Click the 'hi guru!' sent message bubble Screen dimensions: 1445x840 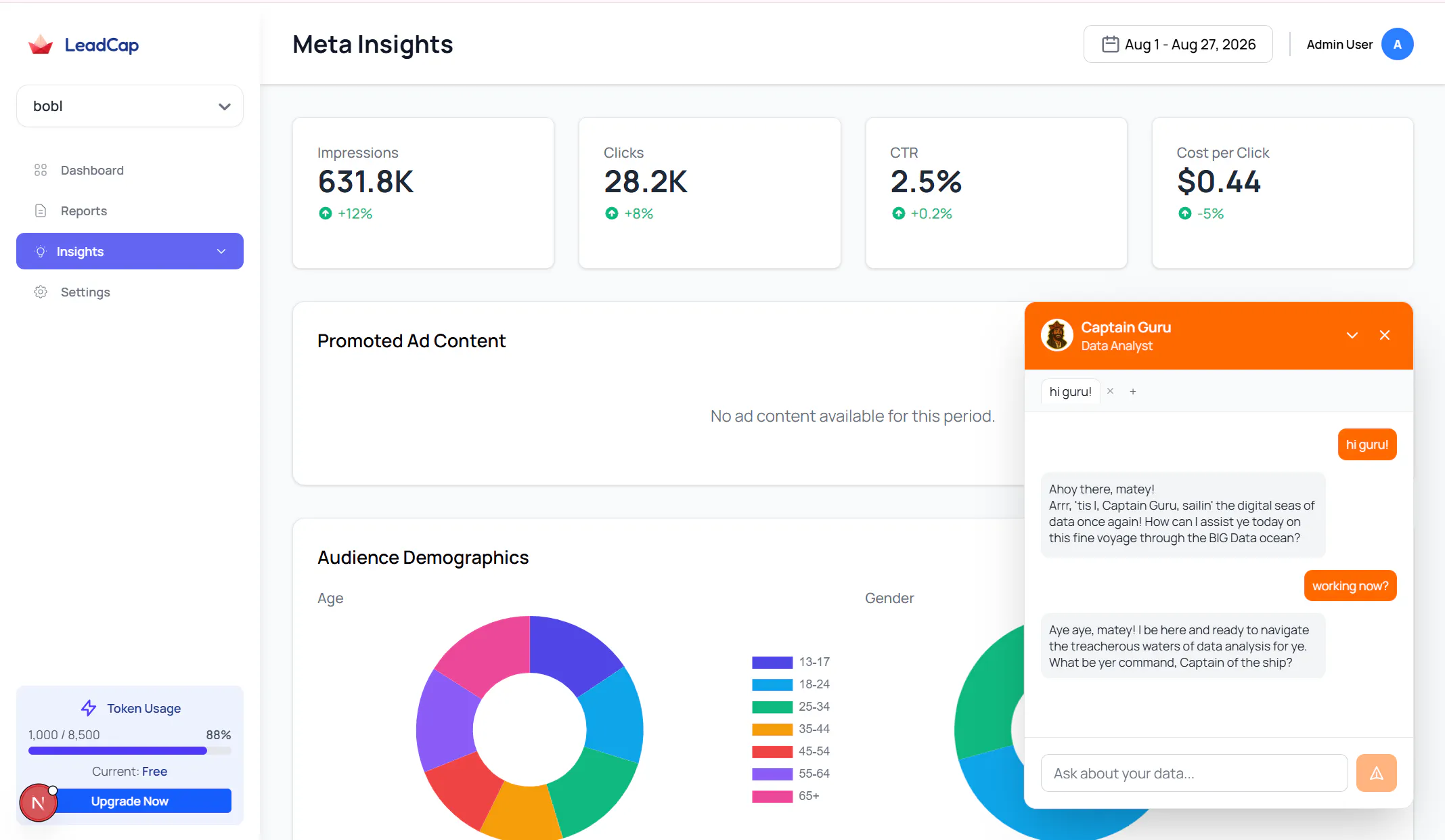click(x=1367, y=444)
